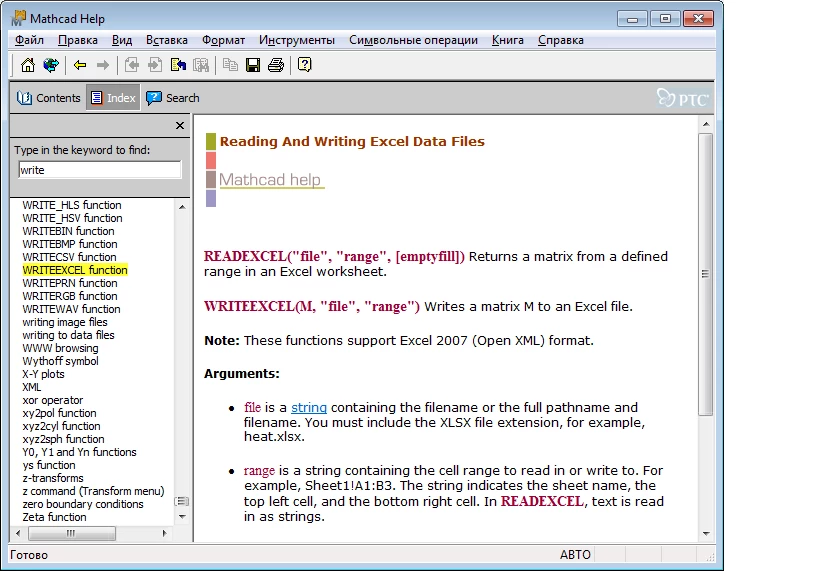Screen dimensions: 819x571
Task: Select 'xor operator' index entry
Action: coord(52,401)
